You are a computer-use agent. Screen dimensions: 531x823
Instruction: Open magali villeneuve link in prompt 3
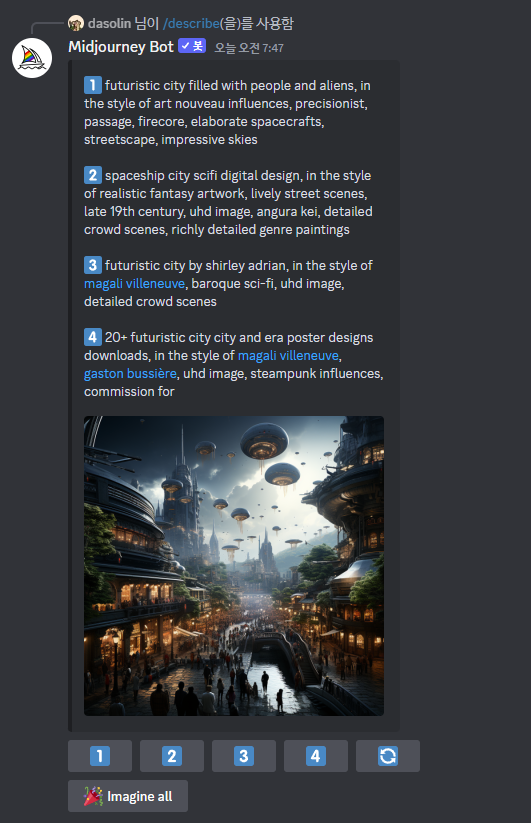(x=134, y=283)
